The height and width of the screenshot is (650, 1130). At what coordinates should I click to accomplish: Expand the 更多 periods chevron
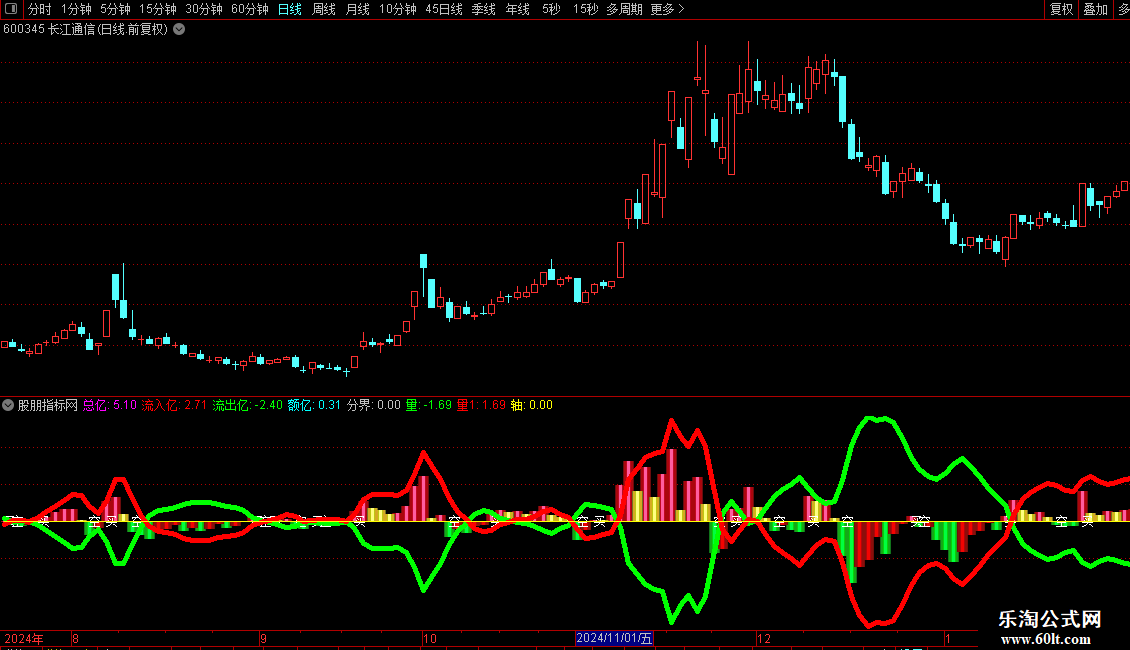pyautogui.click(x=682, y=9)
